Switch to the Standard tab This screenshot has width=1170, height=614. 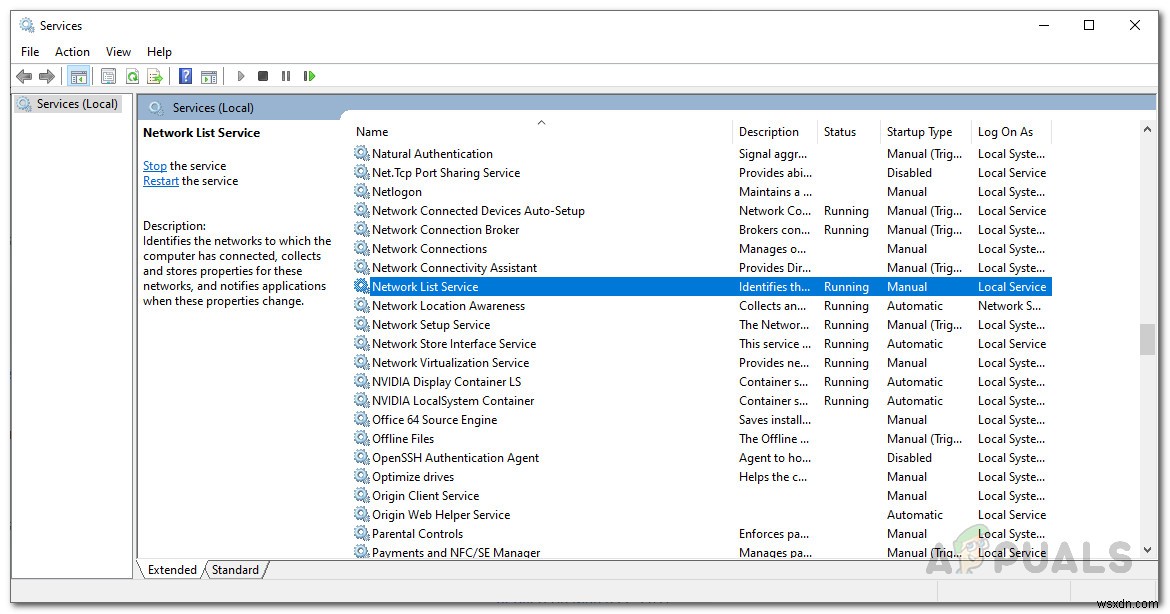point(236,569)
